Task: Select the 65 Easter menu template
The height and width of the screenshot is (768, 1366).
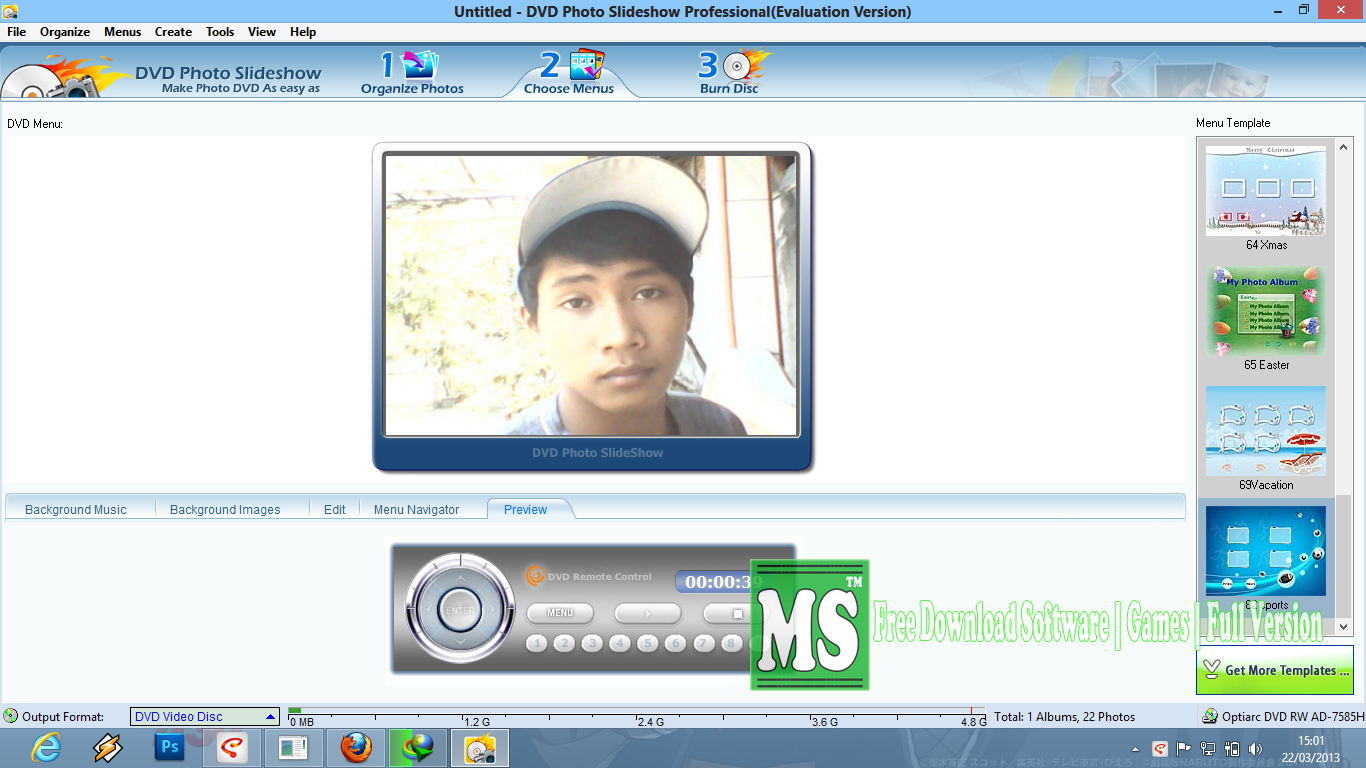Action: point(1266,318)
